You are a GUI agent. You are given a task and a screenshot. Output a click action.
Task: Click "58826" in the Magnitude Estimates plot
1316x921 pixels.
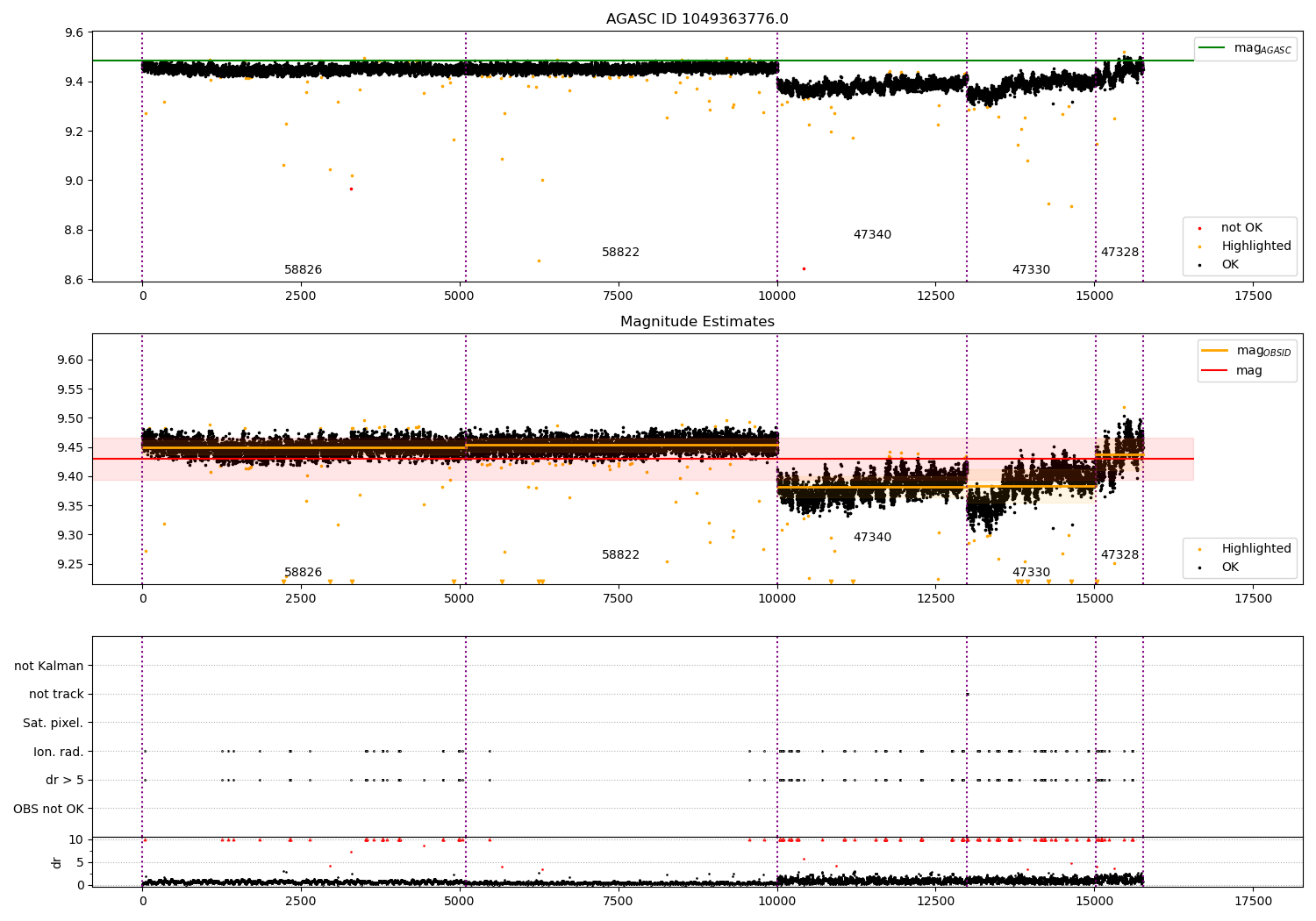click(x=303, y=573)
